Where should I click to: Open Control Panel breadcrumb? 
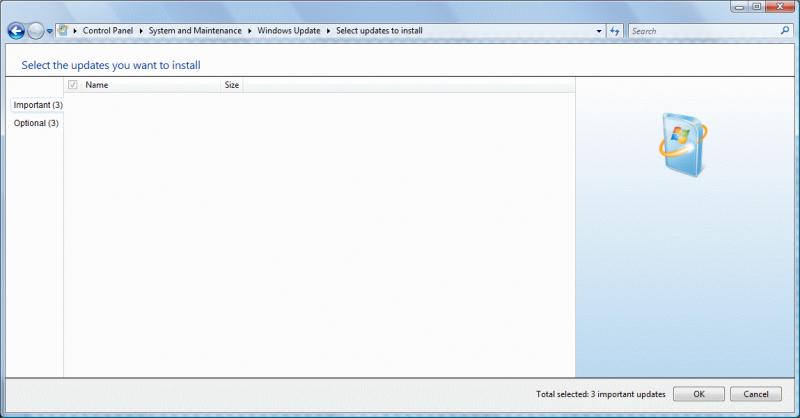click(x=108, y=31)
